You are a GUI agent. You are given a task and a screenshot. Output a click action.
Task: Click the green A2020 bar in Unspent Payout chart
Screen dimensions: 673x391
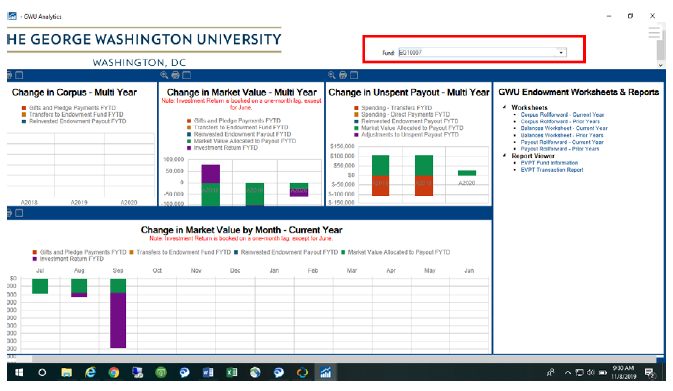[x=467, y=173]
